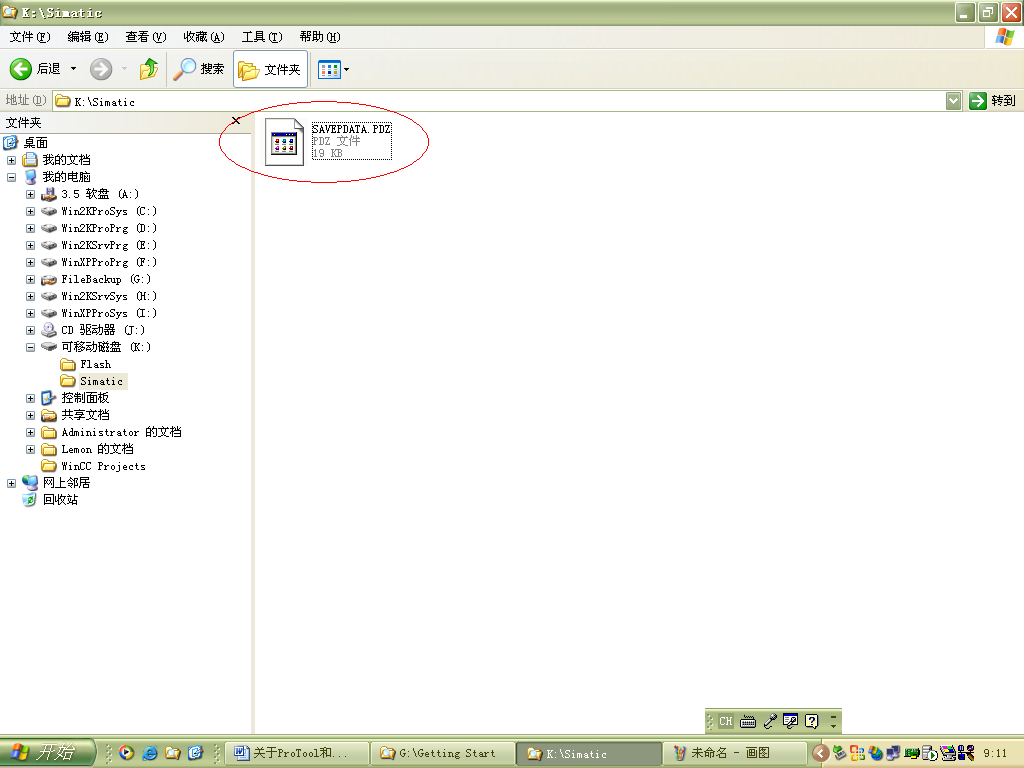Click the Back navigation arrow icon

pos(22,69)
